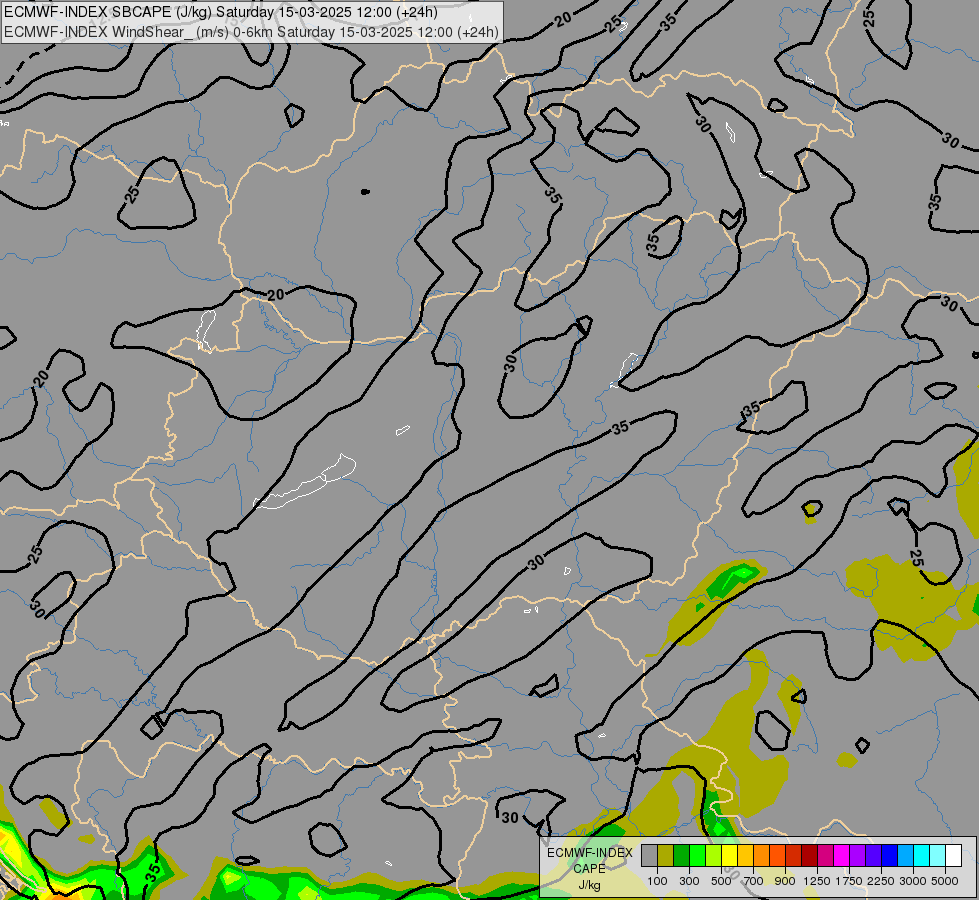Pick the bright green legend swatch
The height and width of the screenshot is (900, 979).
pyautogui.click(x=697, y=856)
